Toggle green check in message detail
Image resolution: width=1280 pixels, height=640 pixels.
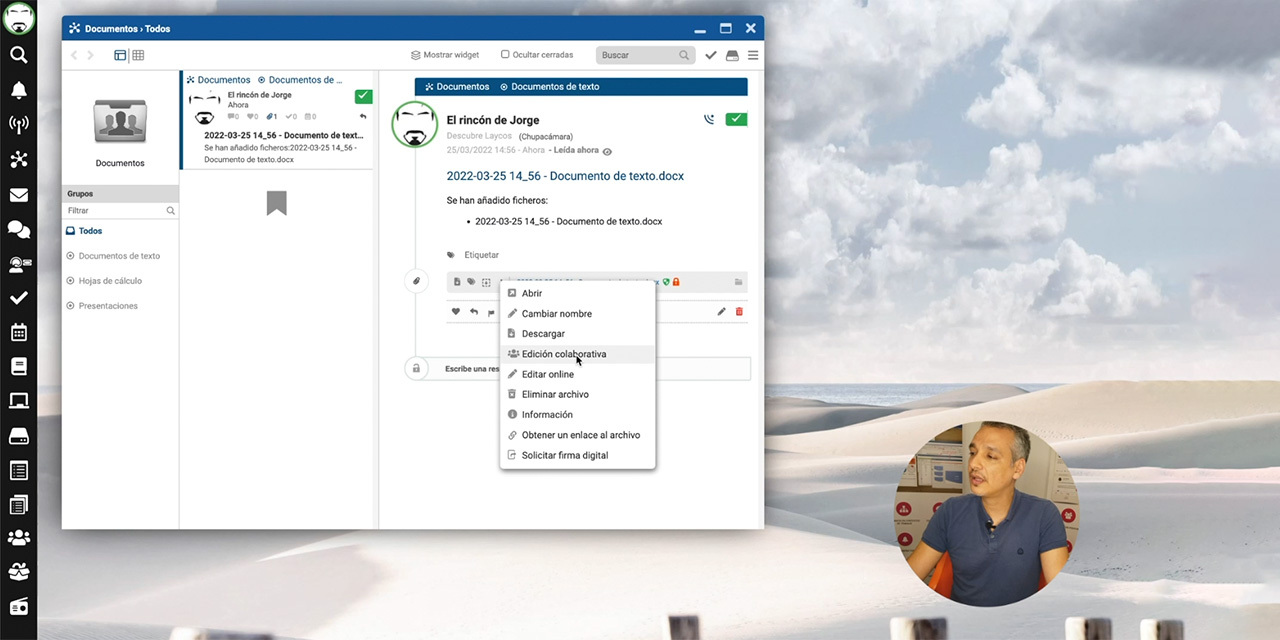click(x=736, y=119)
